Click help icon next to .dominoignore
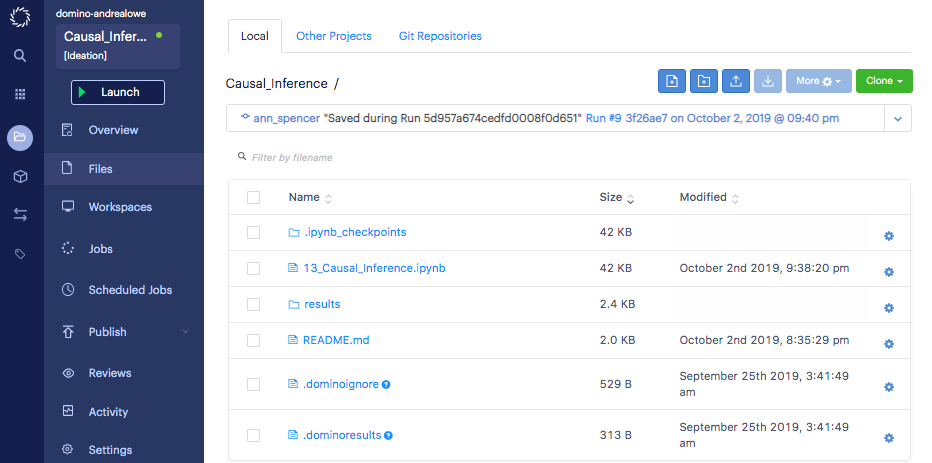The image size is (932, 463). click(x=387, y=384)
